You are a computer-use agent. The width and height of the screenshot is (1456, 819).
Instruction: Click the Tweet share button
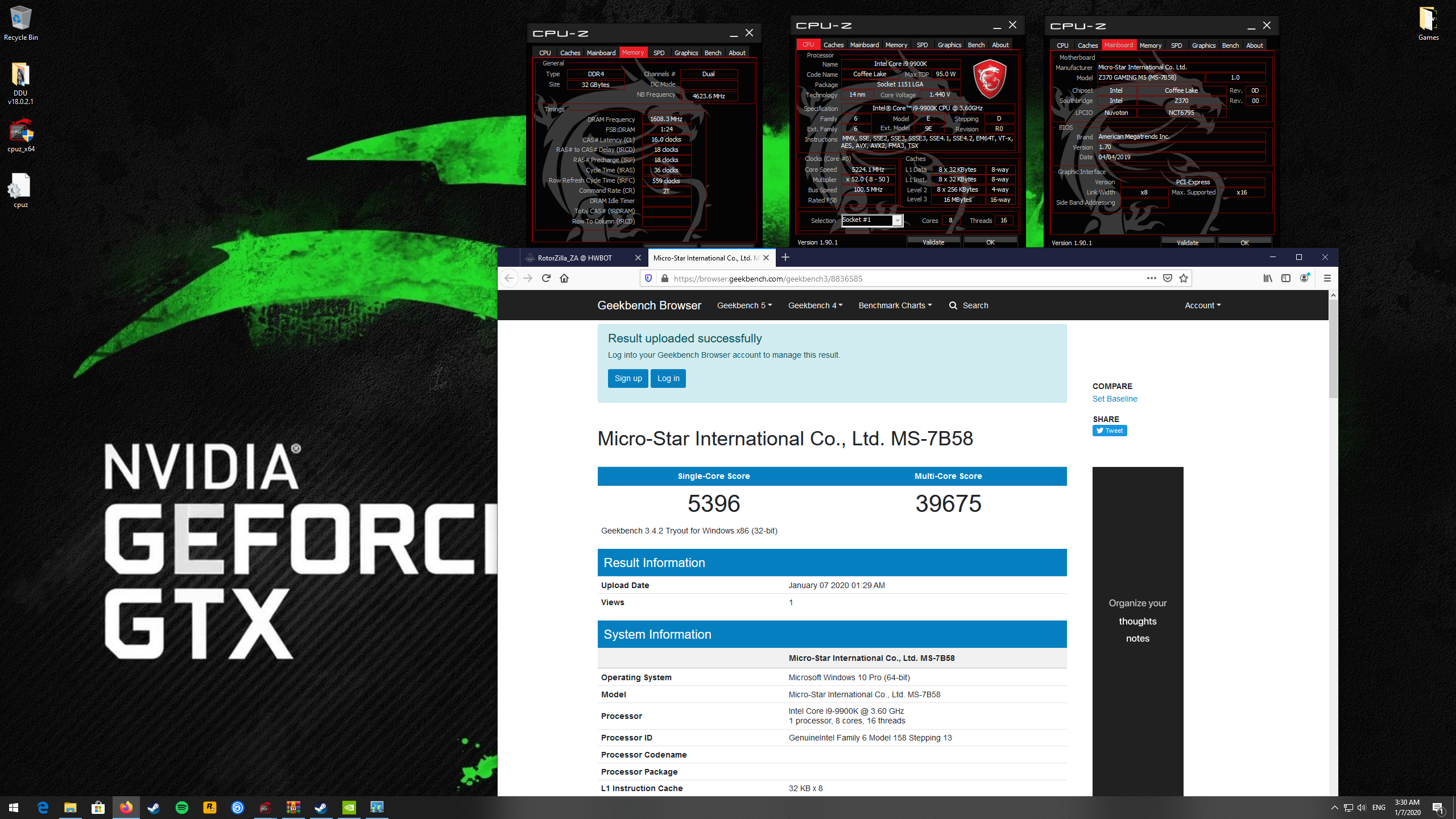click(x=1110, y=431)
